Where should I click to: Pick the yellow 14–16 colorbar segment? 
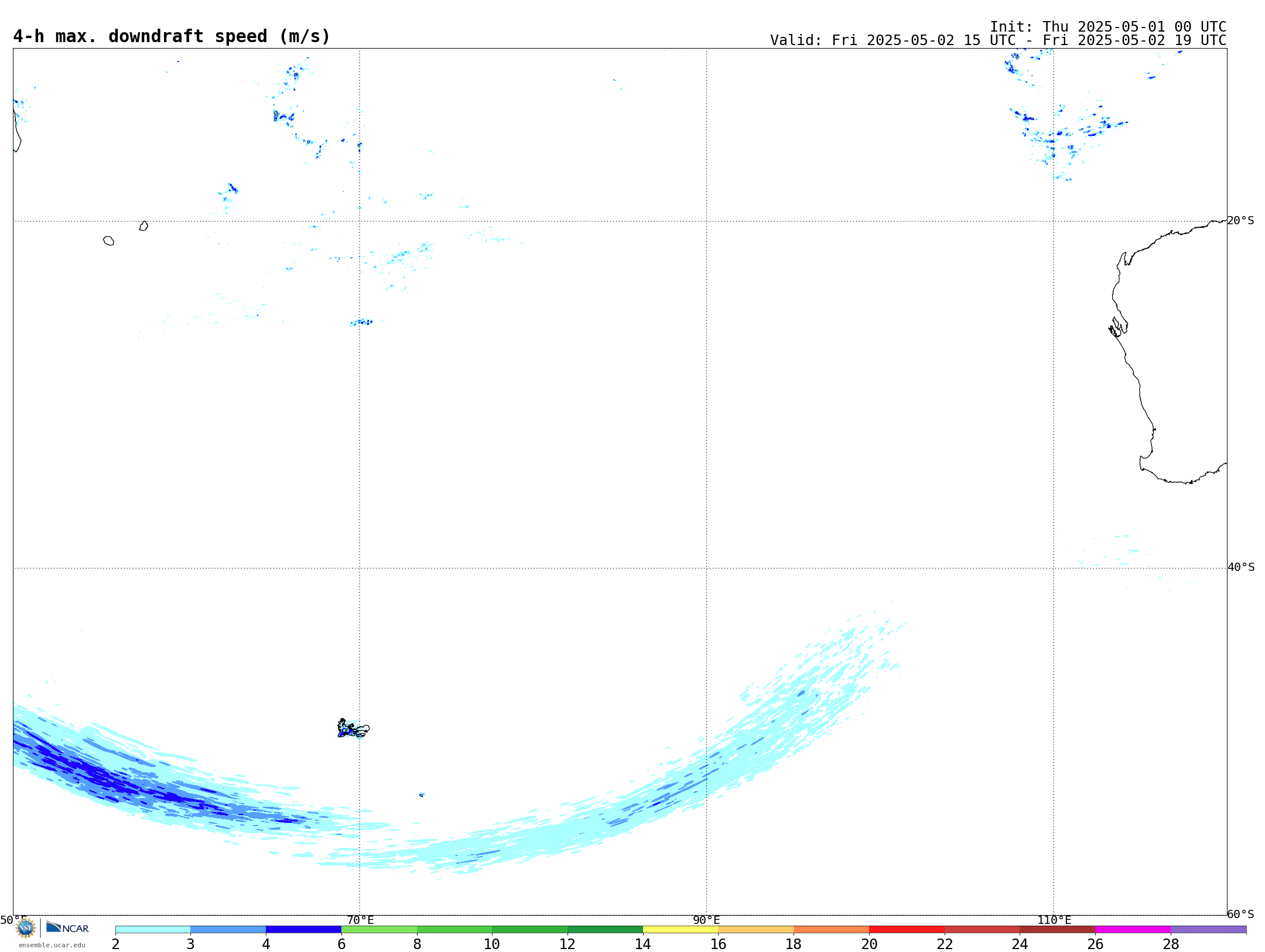(x=681, y=930)
